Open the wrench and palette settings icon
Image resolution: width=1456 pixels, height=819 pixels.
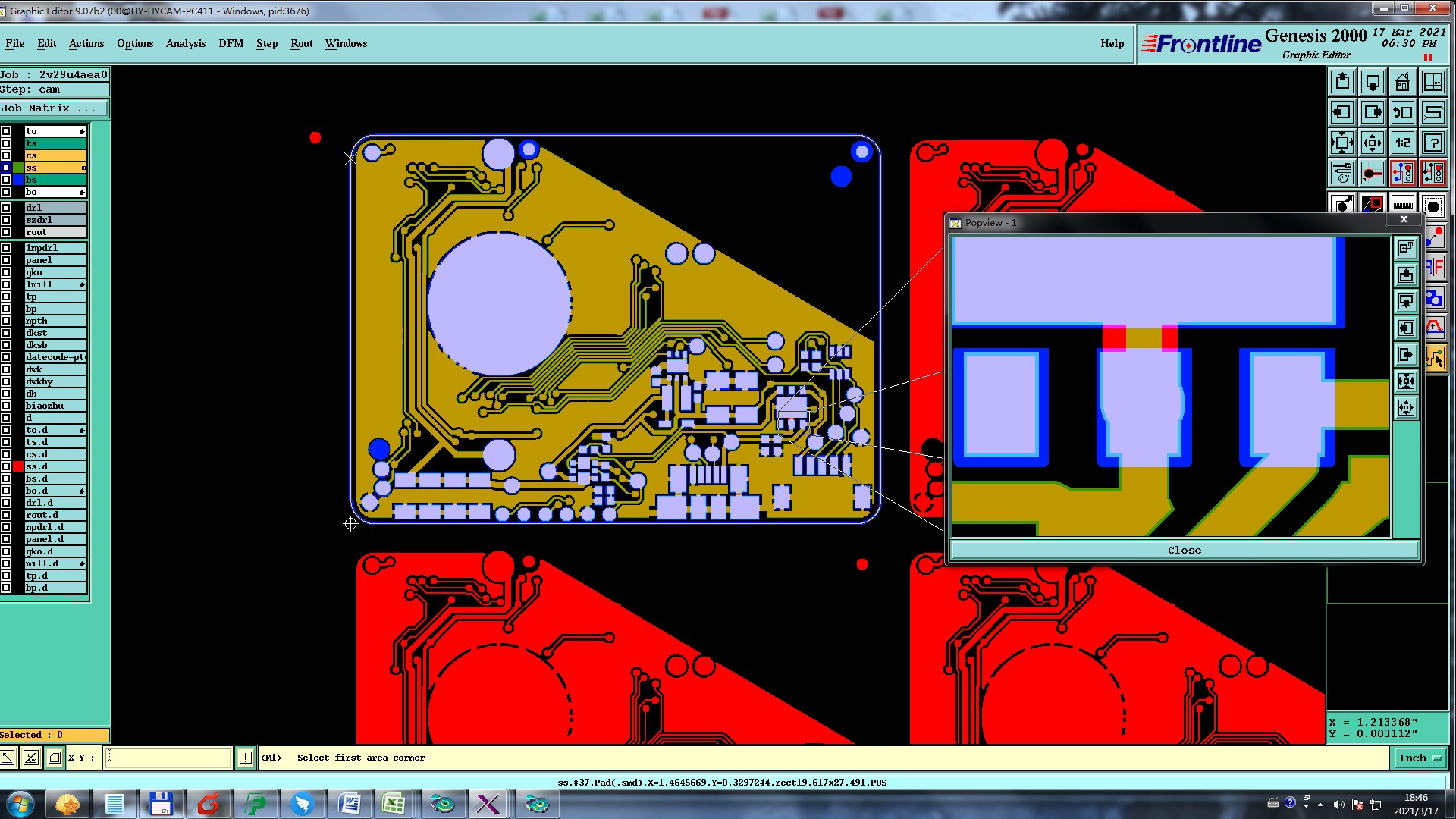point(1341,173)
